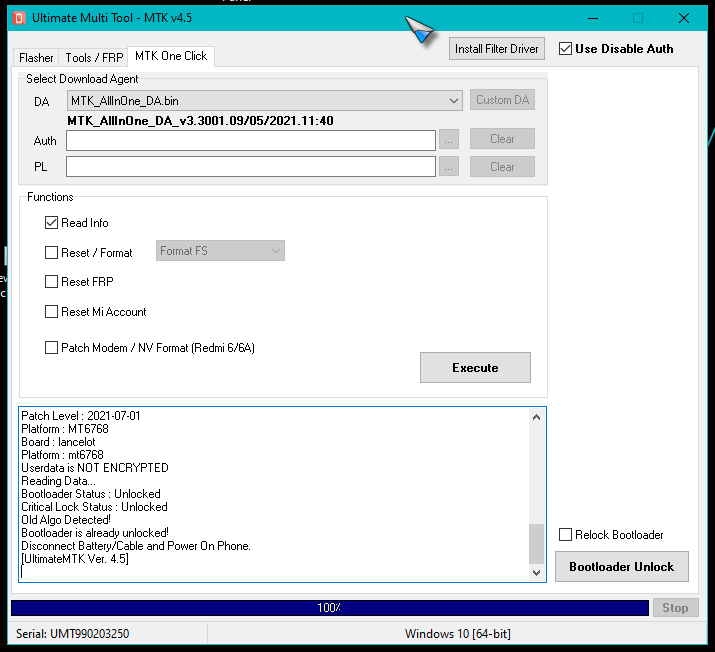Click the 'Board : lancelot' log line
This screenshot has height=652, width=715.
click(58, 442)
